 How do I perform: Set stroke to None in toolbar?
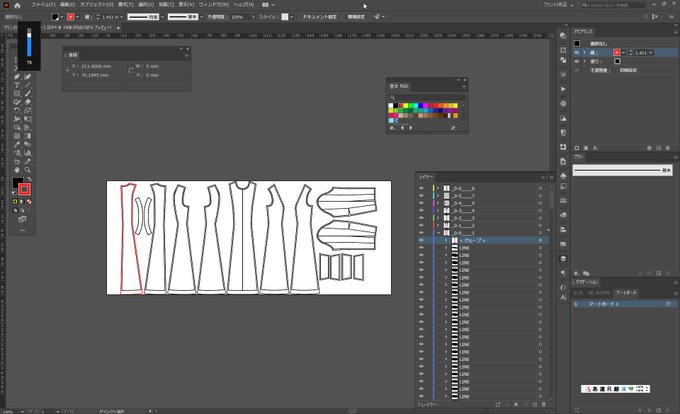[29, 202]
